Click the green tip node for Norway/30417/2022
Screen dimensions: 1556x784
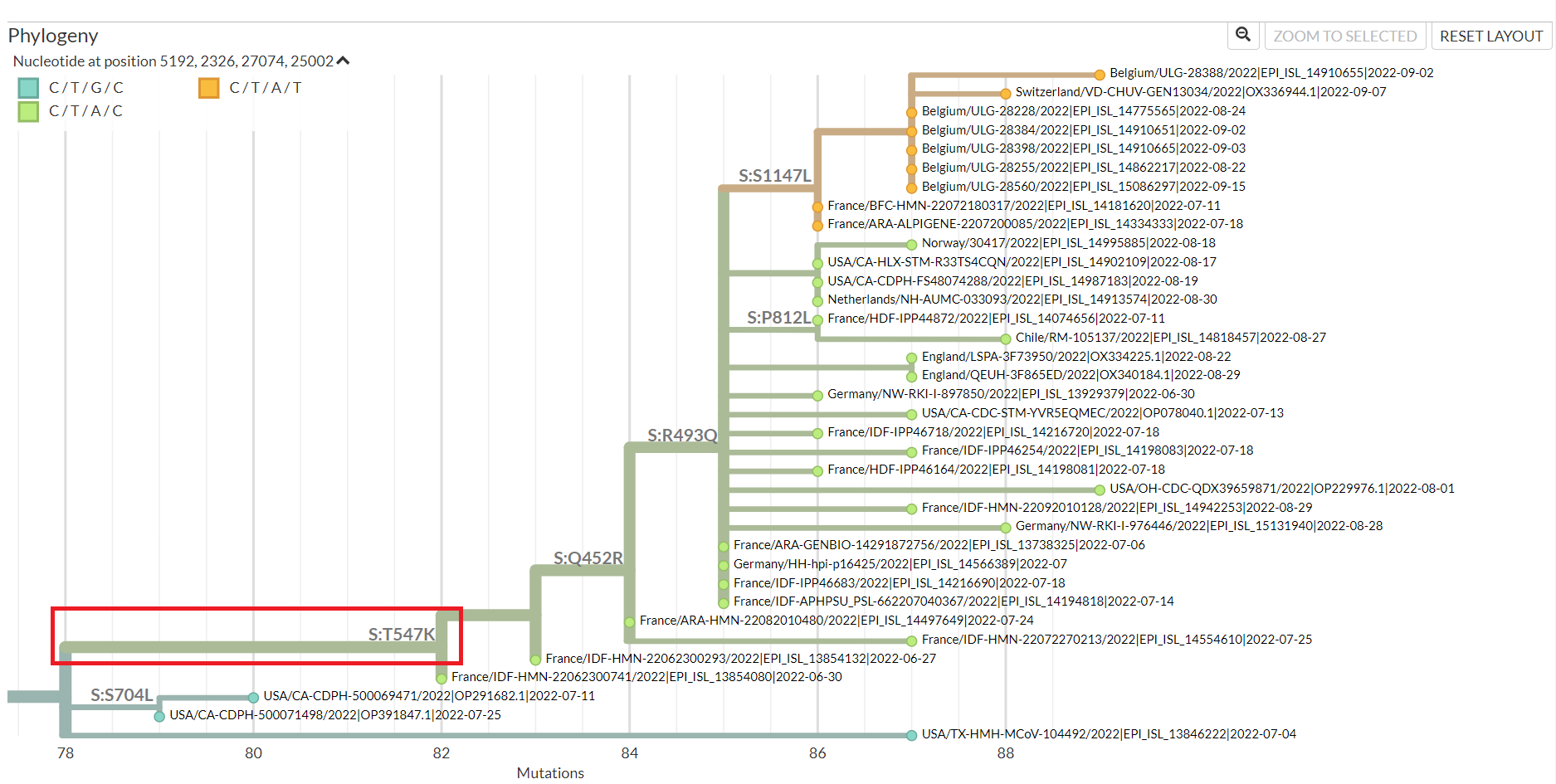911,243
